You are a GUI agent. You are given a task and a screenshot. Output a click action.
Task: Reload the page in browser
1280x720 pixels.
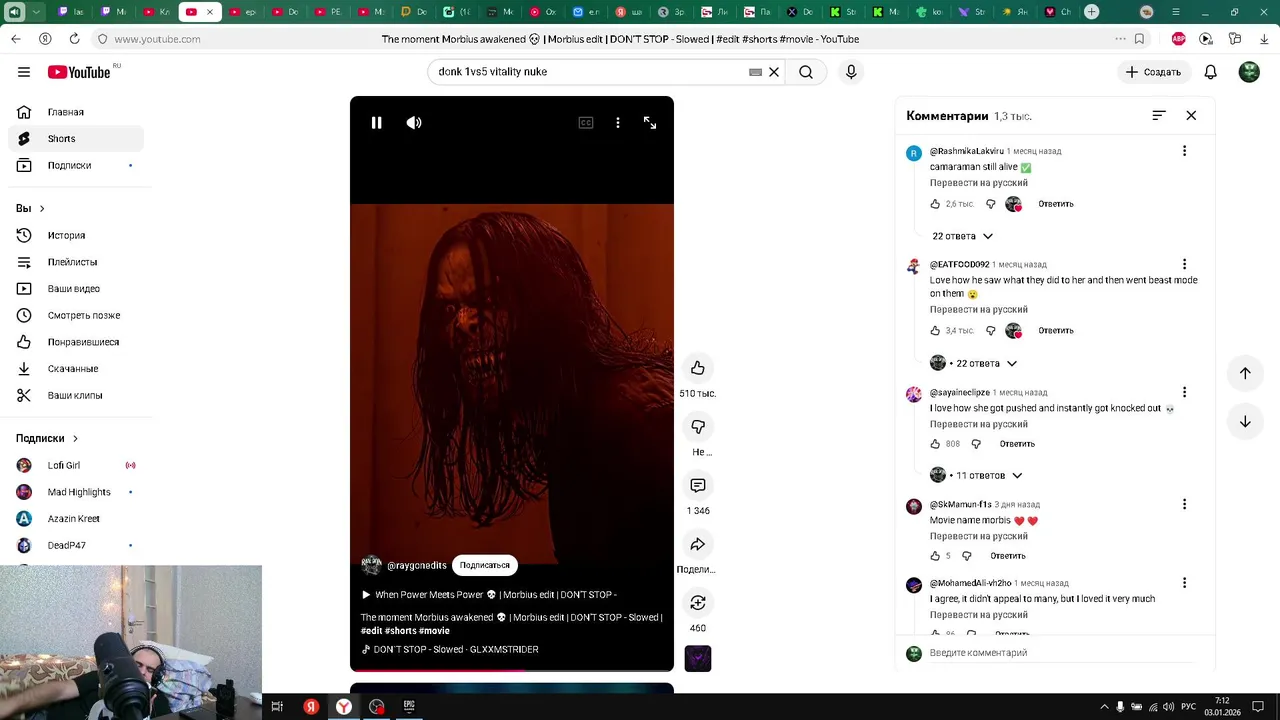(74, 39)
